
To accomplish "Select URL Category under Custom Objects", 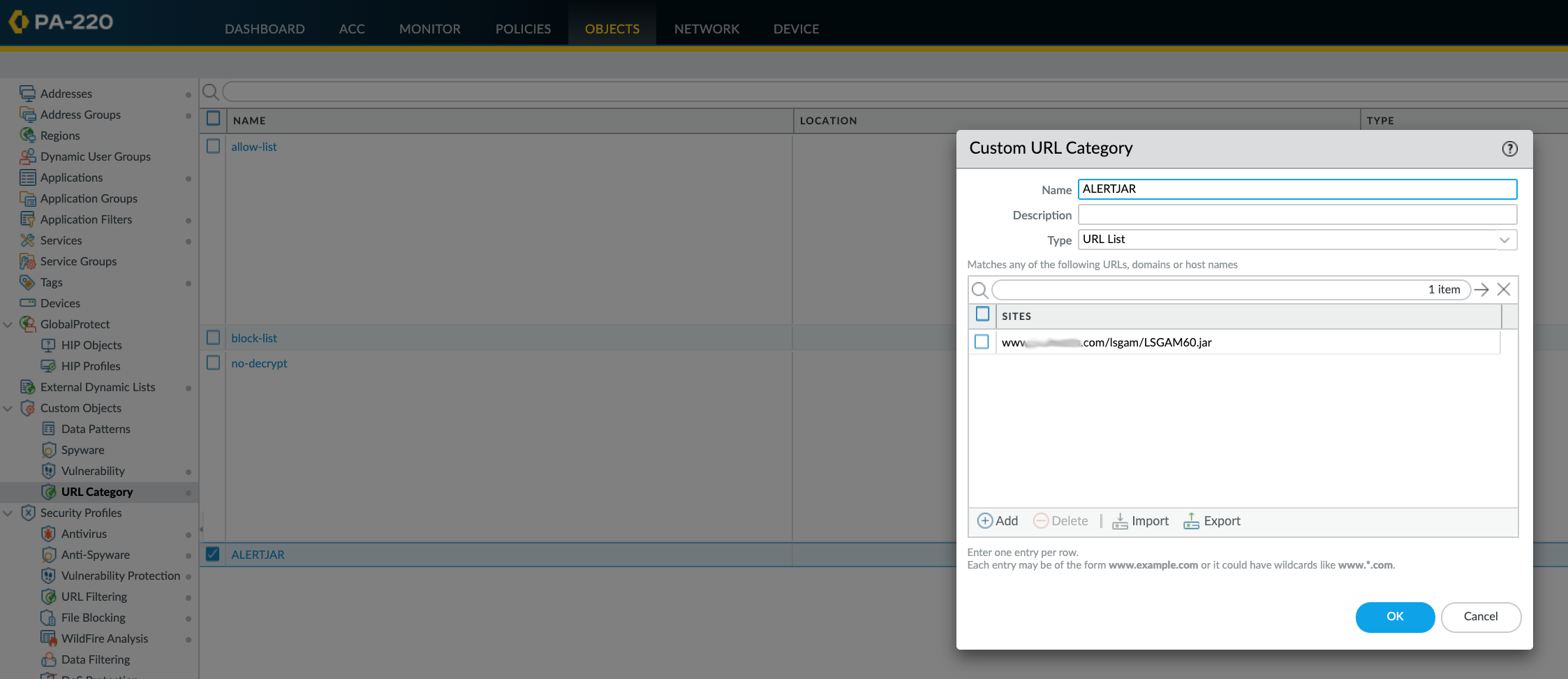I will (x=98, y=491).
